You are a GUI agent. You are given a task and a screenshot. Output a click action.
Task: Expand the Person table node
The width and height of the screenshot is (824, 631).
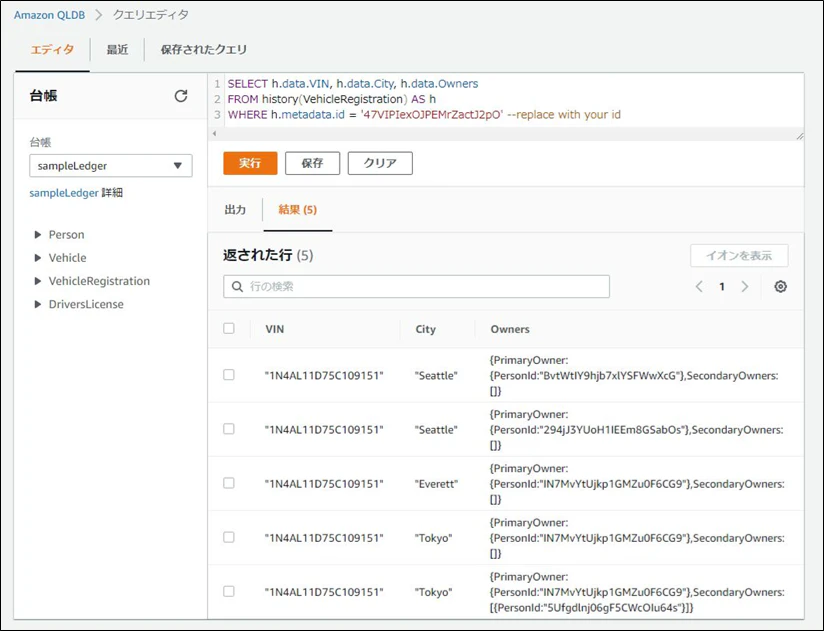[37, 234]
